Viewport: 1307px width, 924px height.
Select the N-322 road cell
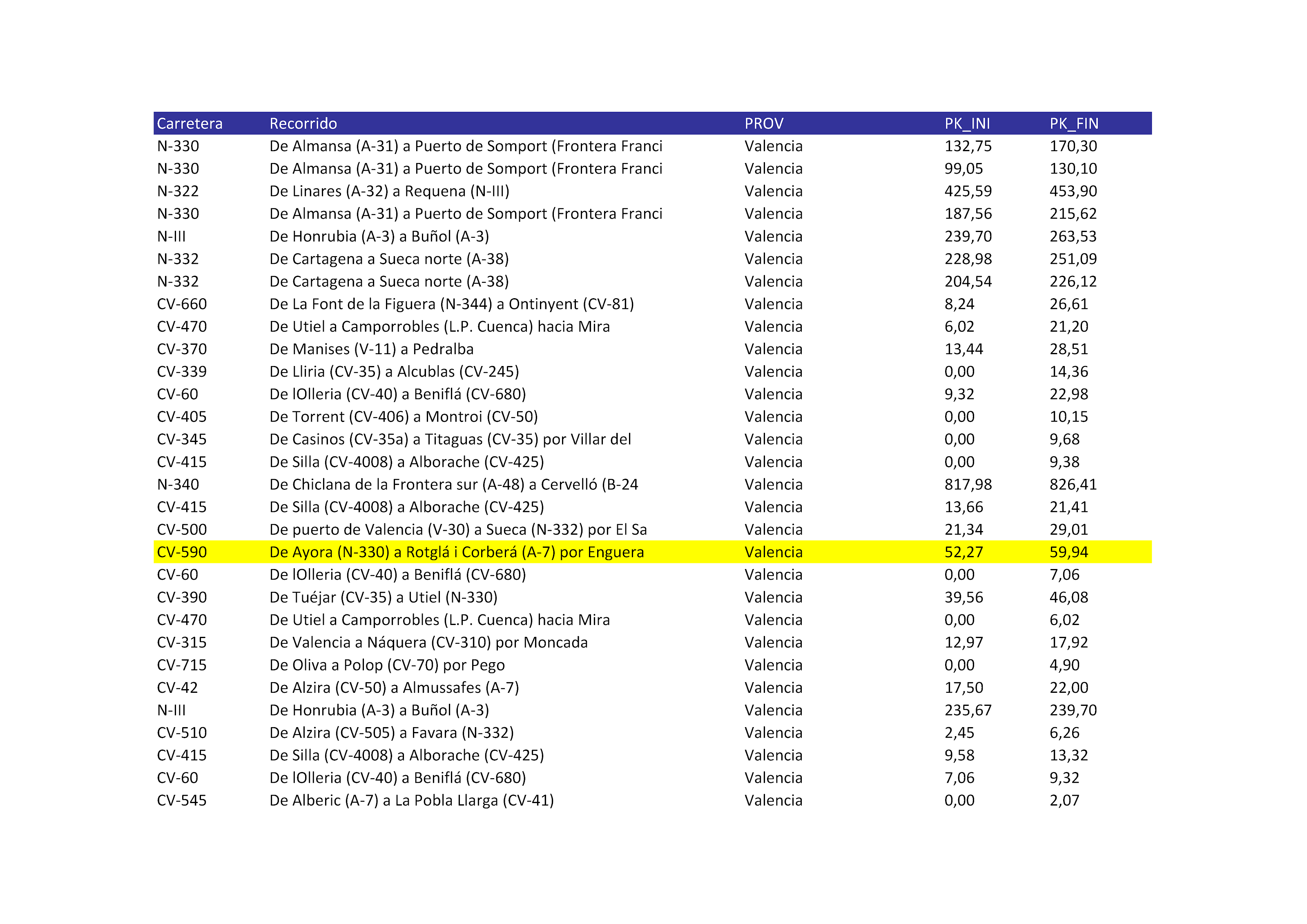point(178,191)
